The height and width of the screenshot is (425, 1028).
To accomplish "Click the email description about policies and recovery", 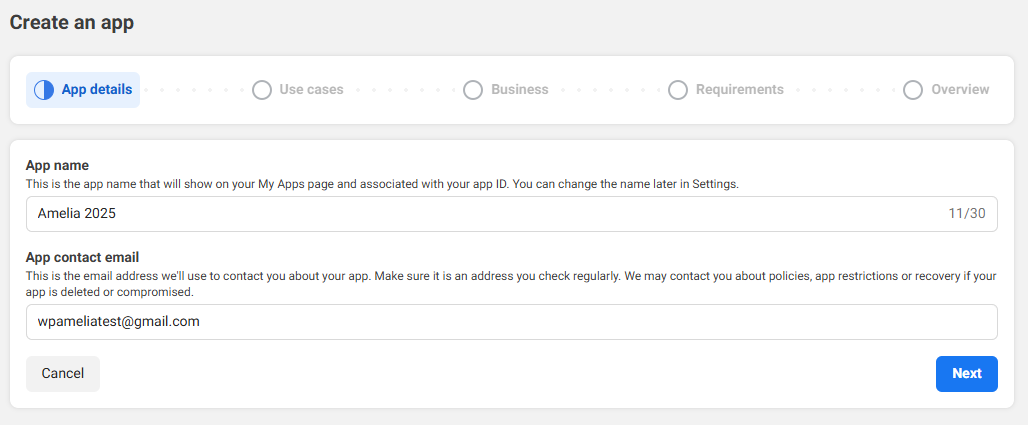I will point(511,284).
